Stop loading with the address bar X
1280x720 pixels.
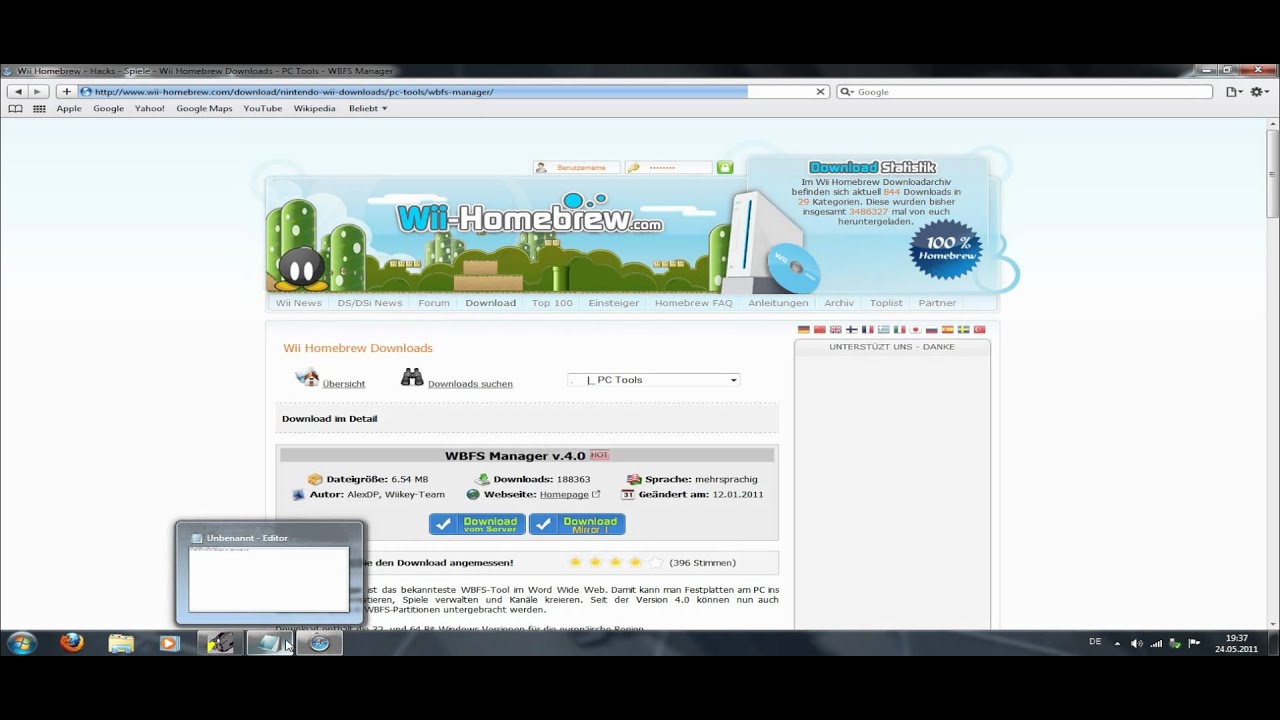[x=821, y=91]
